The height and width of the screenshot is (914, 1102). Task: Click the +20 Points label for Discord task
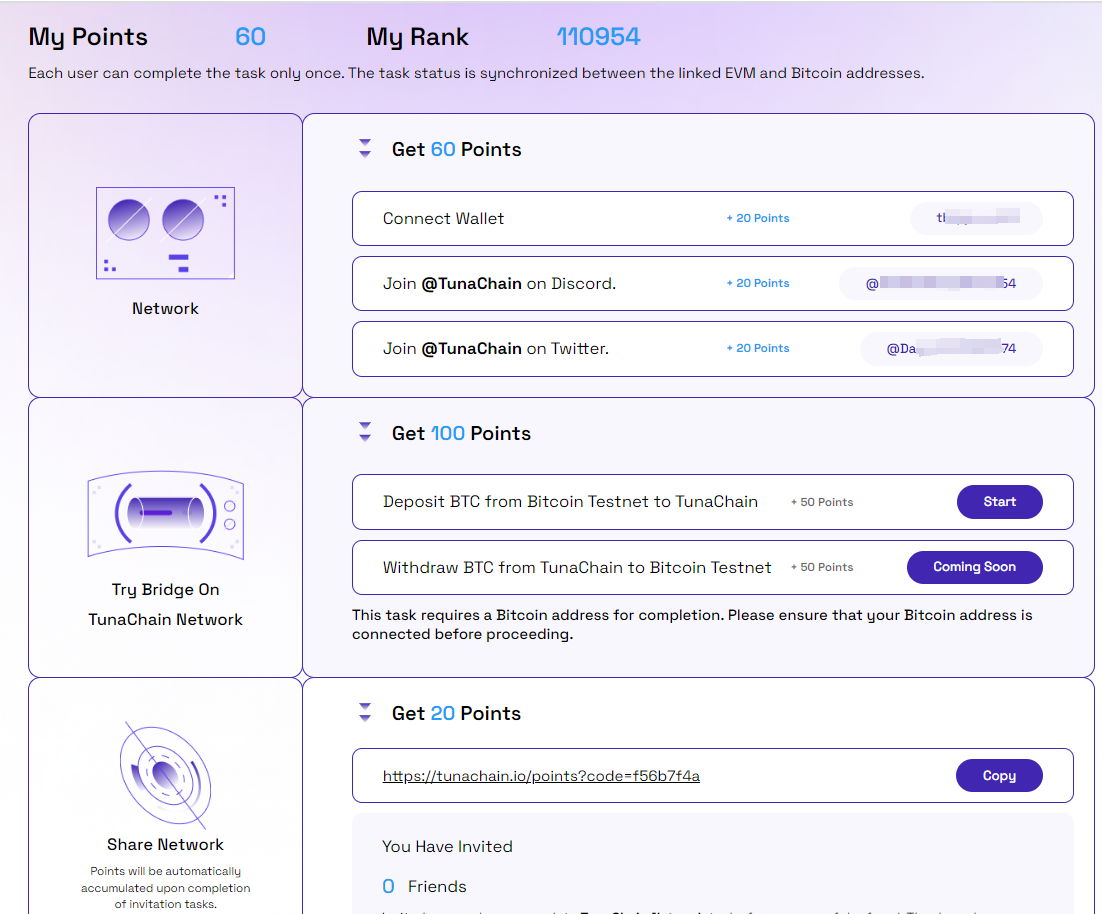coord(758,283)
